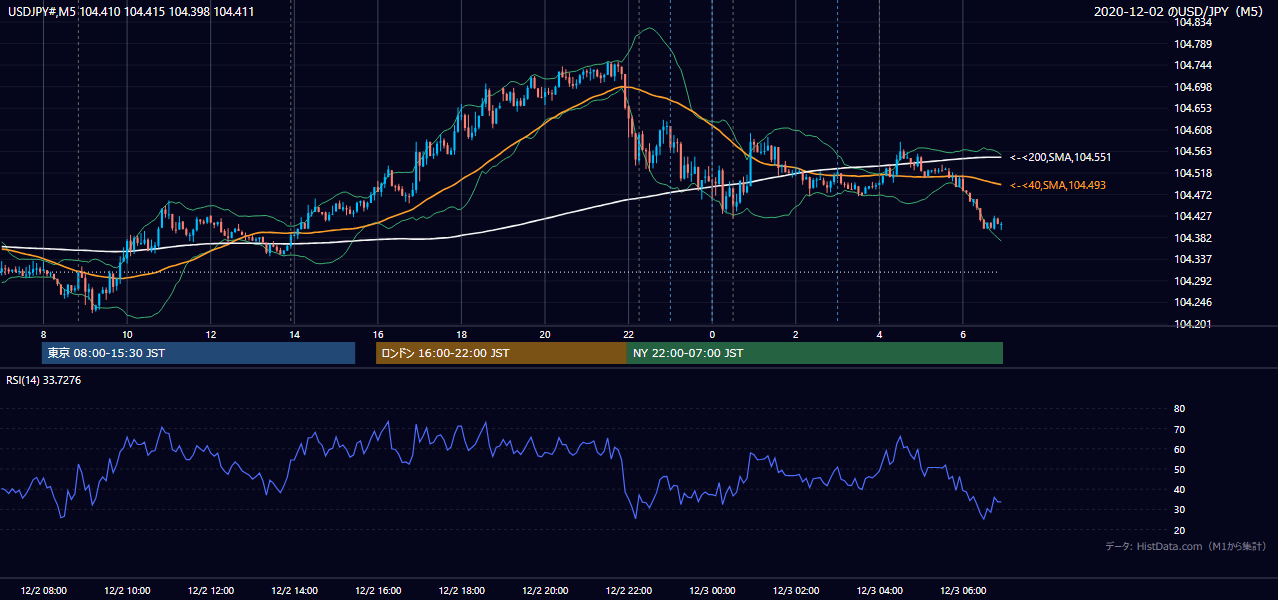This screenshot has height=600, width=1278.
Task: Click the 2020-12-02 USD/JPY (M5) chart title
Action: [1180, 12]
